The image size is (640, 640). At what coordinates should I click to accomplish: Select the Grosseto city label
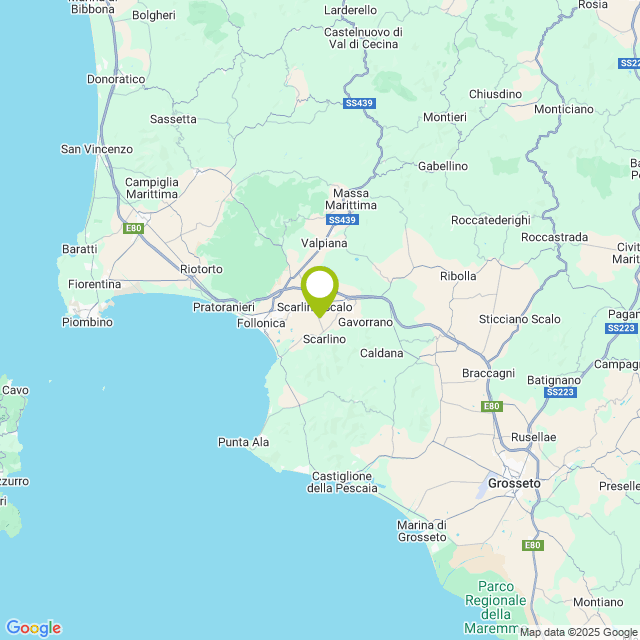514,484
